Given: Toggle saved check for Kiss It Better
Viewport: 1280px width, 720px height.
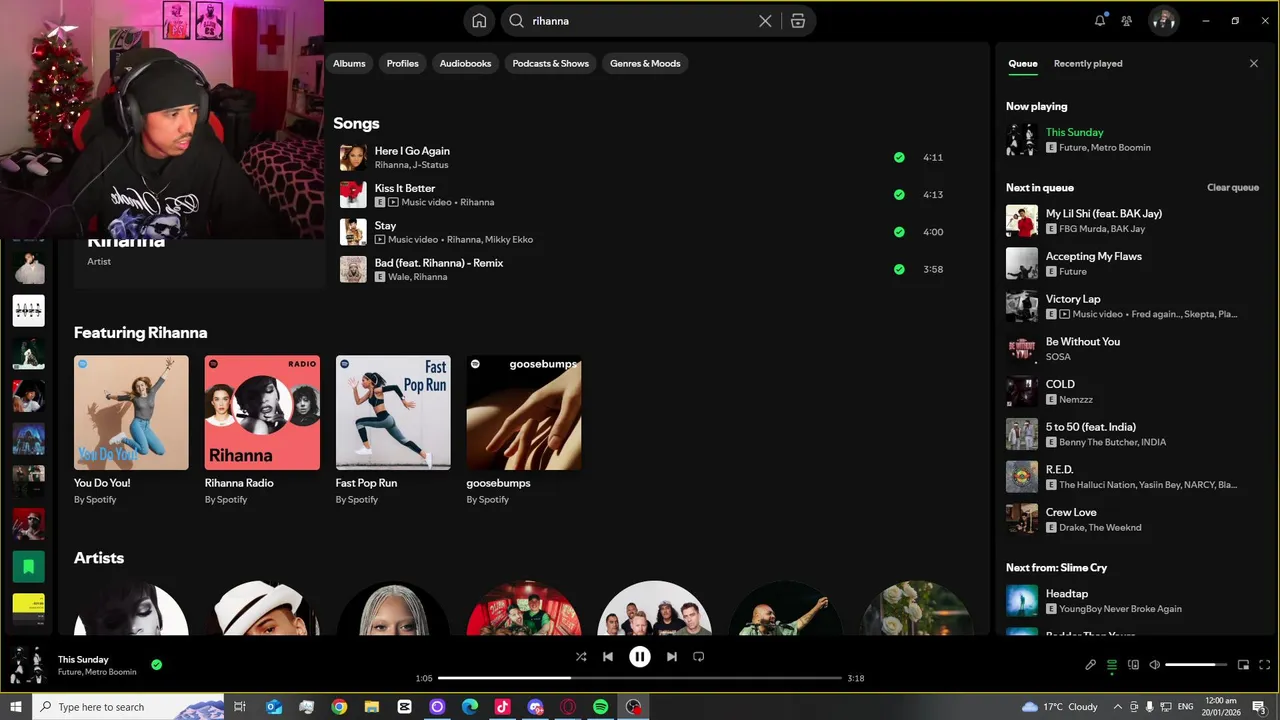Looking at the screenshot, I should (x=899, y=195).
